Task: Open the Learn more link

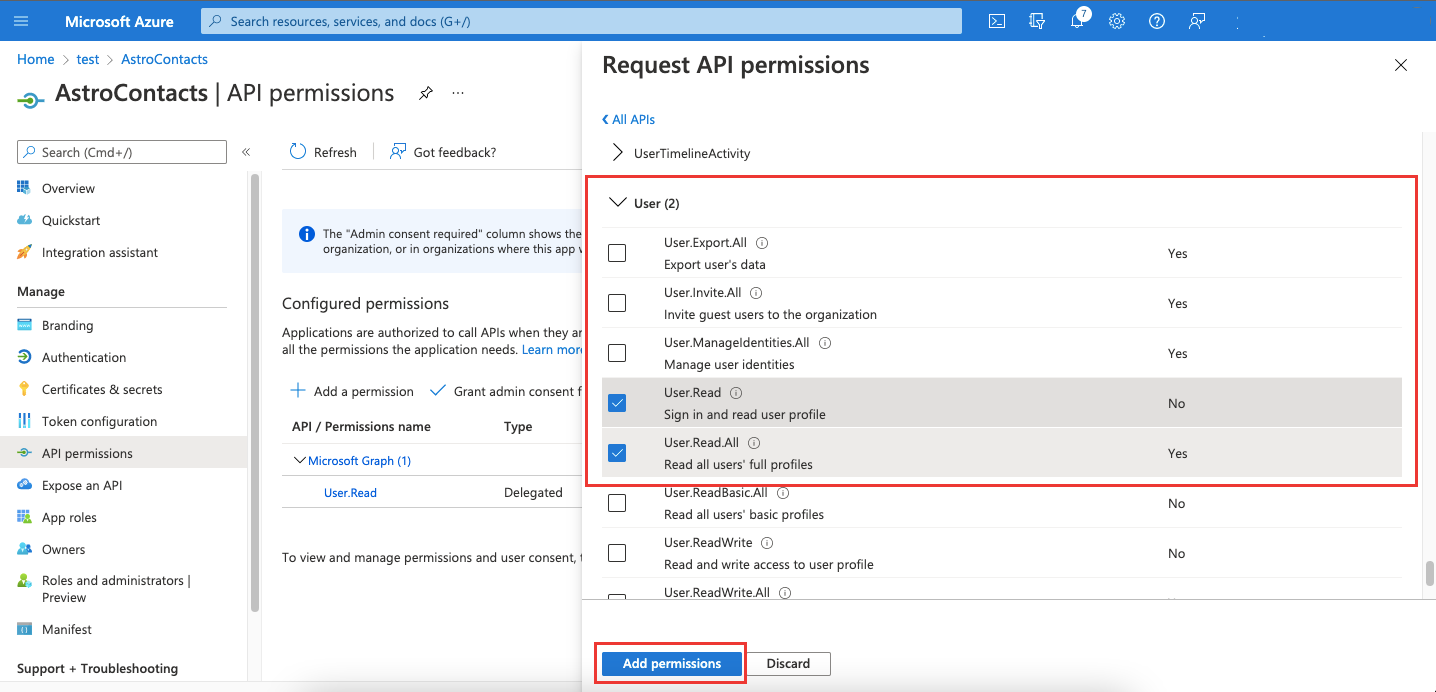Action: (x=552, y=350)
